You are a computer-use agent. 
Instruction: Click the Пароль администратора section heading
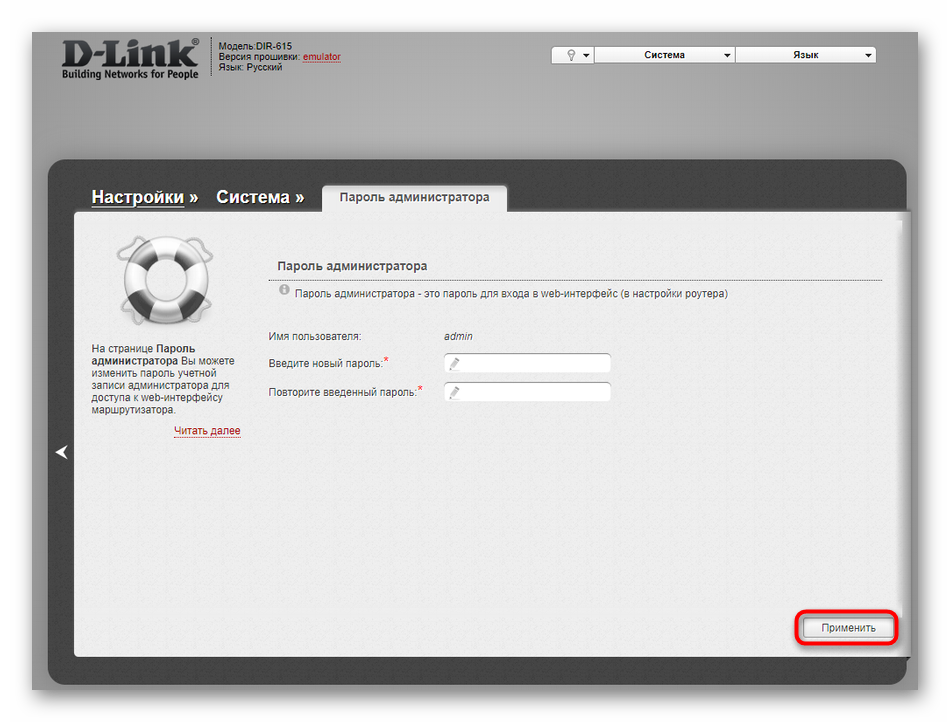tap(352, 266)
